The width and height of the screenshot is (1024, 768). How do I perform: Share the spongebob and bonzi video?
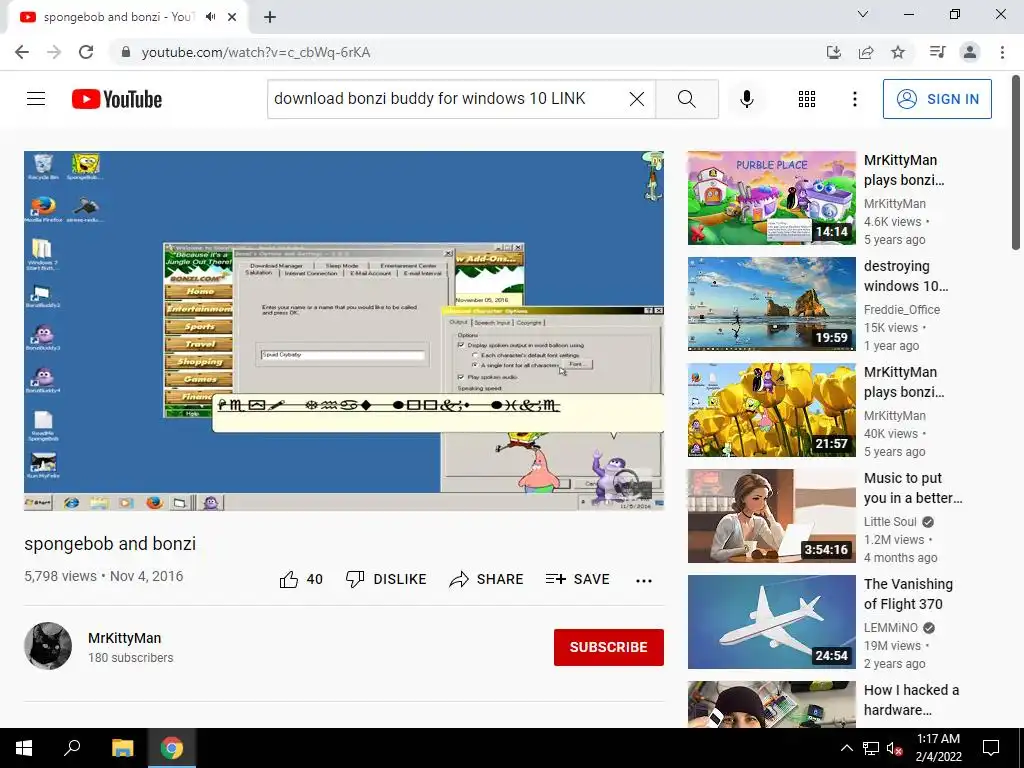(487, 579)
